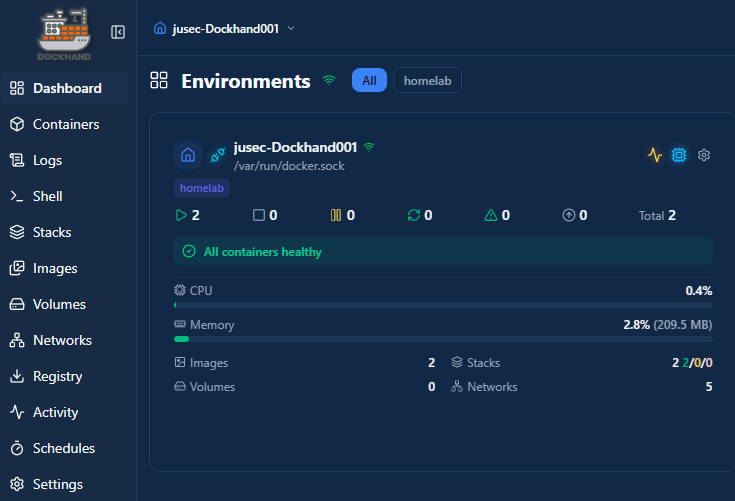
Task: Click the yellow activity pulse icon
Action: point(655,155)
